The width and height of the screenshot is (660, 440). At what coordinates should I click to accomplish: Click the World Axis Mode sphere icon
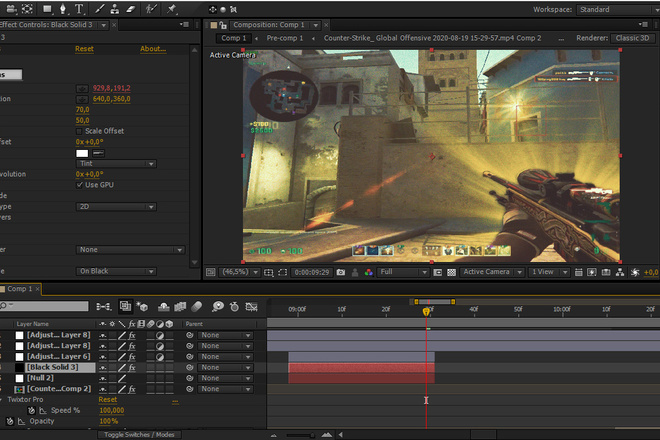(x=223, y=9)
